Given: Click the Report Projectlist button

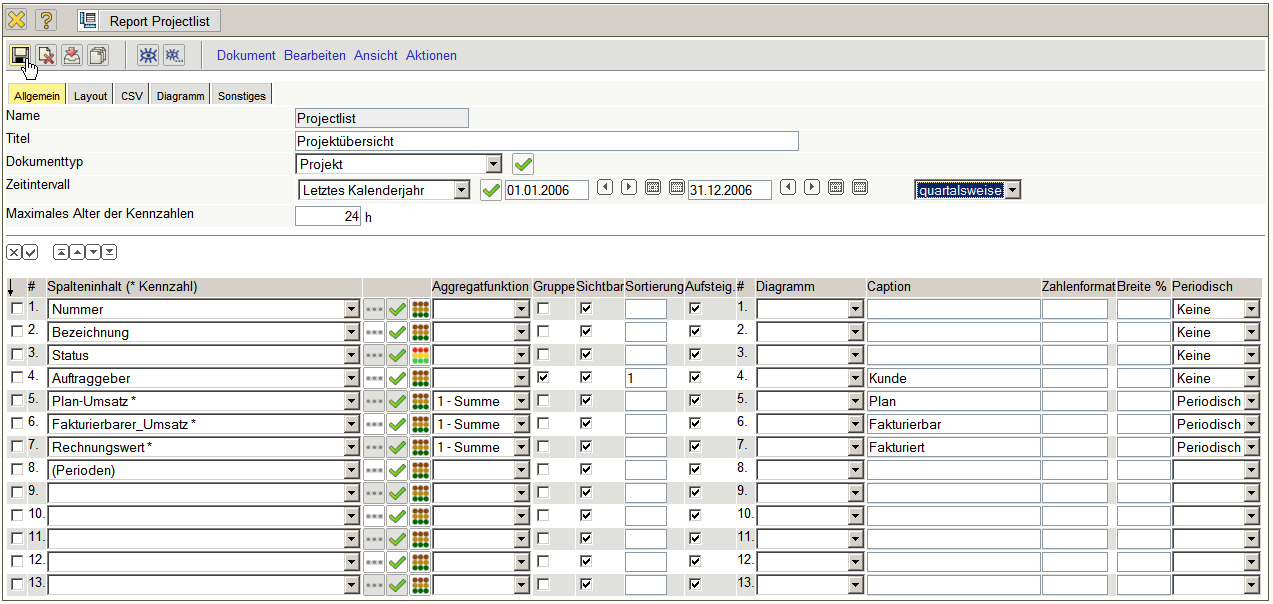Looking at the screenshot, I should (149, 21).
